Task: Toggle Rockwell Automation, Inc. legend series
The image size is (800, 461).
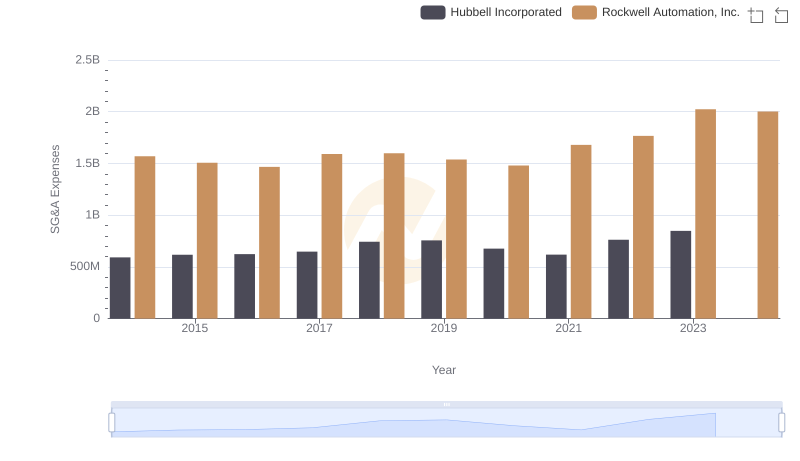Action: click(x=656, y=12)
